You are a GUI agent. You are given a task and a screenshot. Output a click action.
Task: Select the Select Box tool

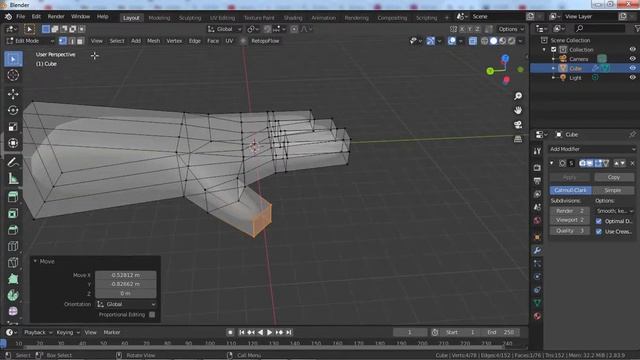pos(13,59)
